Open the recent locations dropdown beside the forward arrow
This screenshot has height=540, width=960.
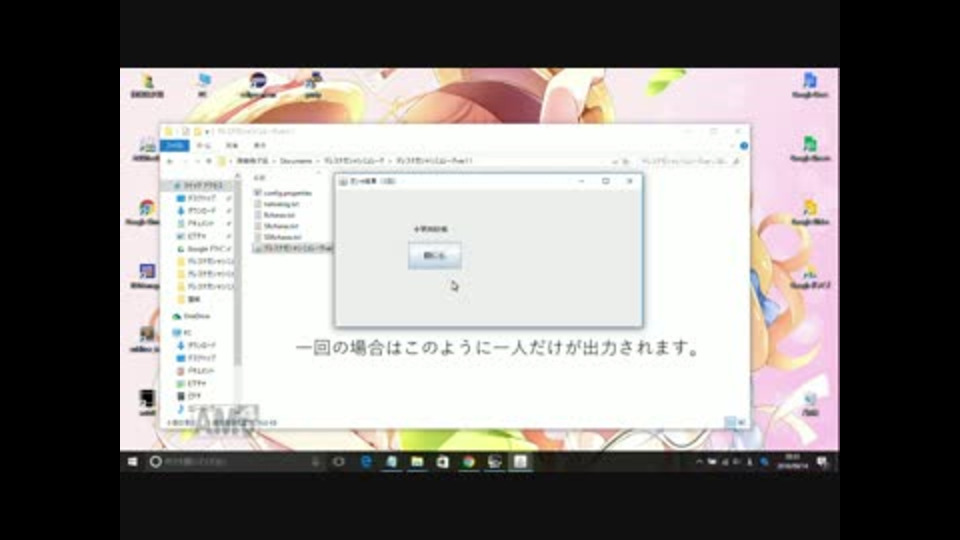[197, 161]
